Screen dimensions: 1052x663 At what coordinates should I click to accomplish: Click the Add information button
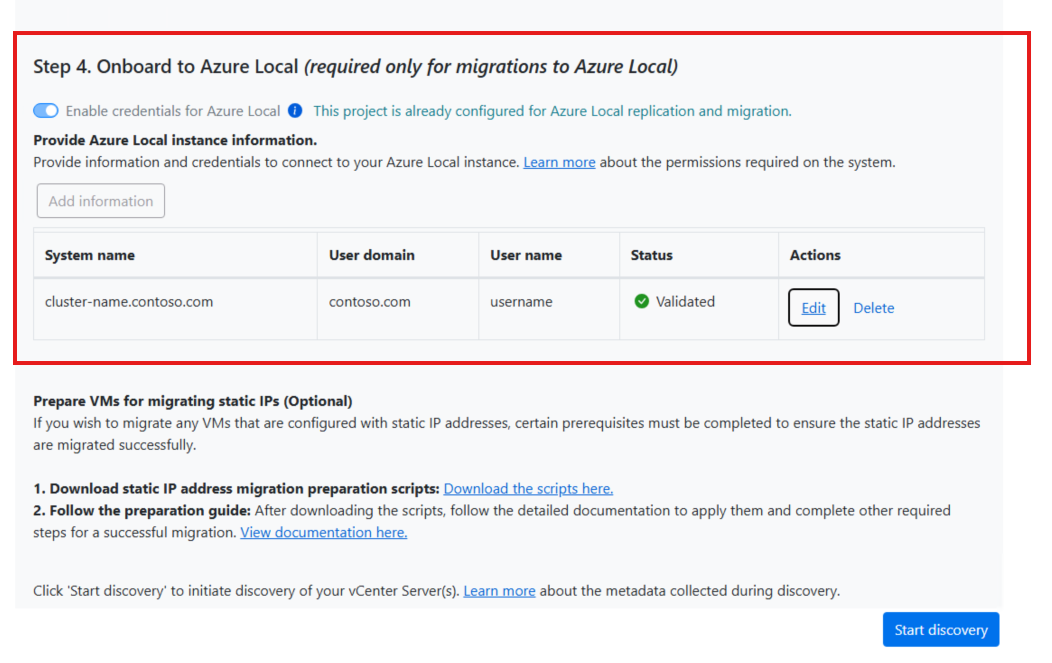[101, 201]
